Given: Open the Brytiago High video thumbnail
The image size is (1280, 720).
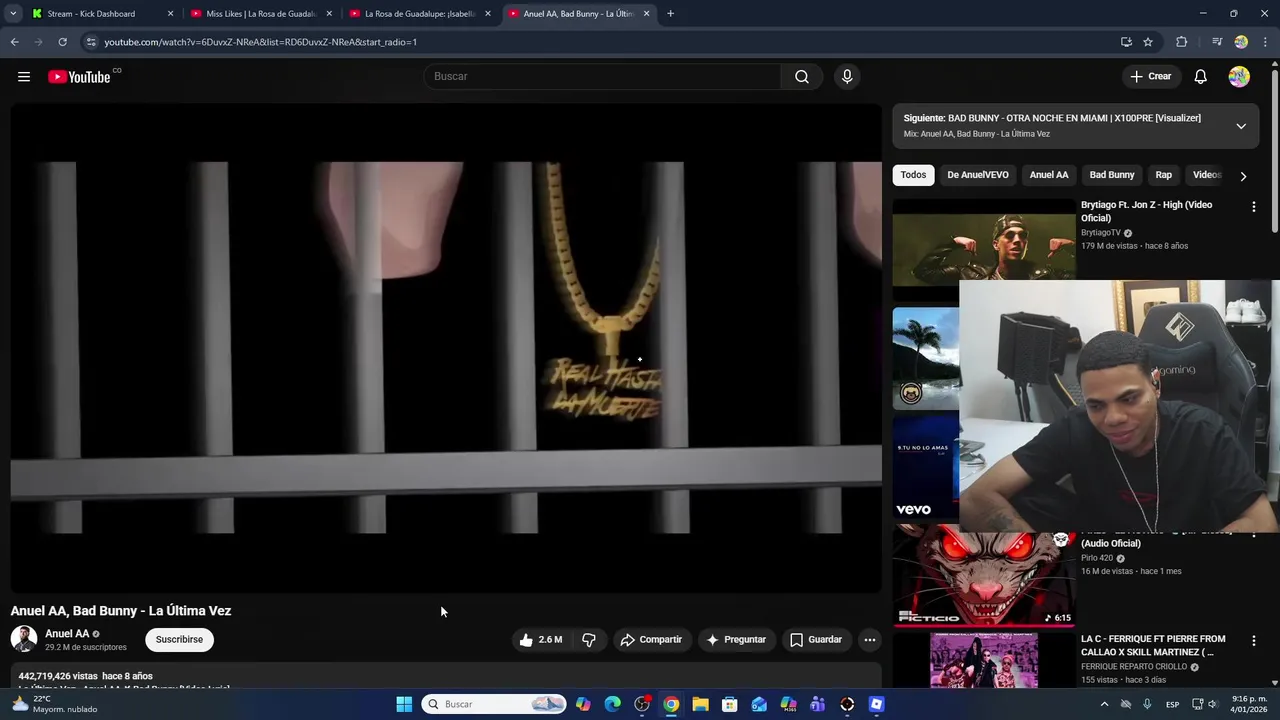Looking at the screenshot, I should point(984,249).
